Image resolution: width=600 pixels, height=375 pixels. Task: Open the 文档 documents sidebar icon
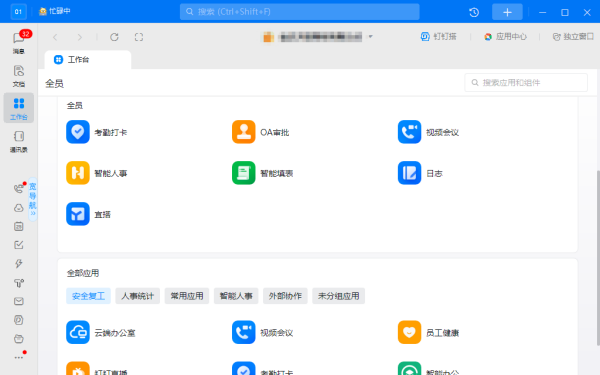coord(19,76)
